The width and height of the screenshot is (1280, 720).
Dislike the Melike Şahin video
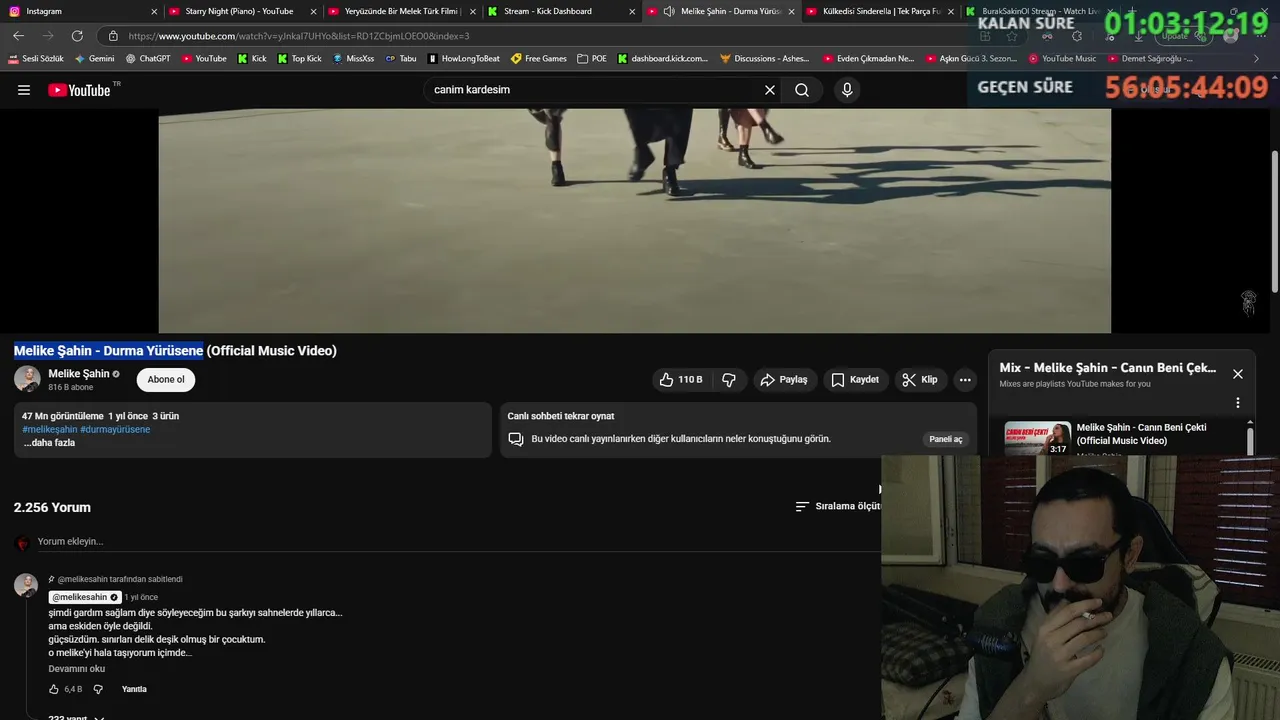click(729, 380)
